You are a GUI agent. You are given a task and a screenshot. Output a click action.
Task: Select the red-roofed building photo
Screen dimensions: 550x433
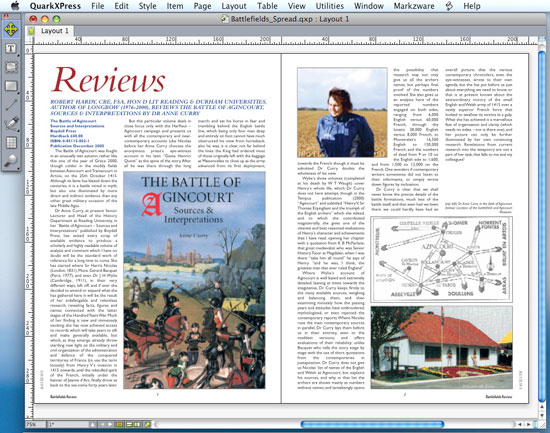click(442, 347)
